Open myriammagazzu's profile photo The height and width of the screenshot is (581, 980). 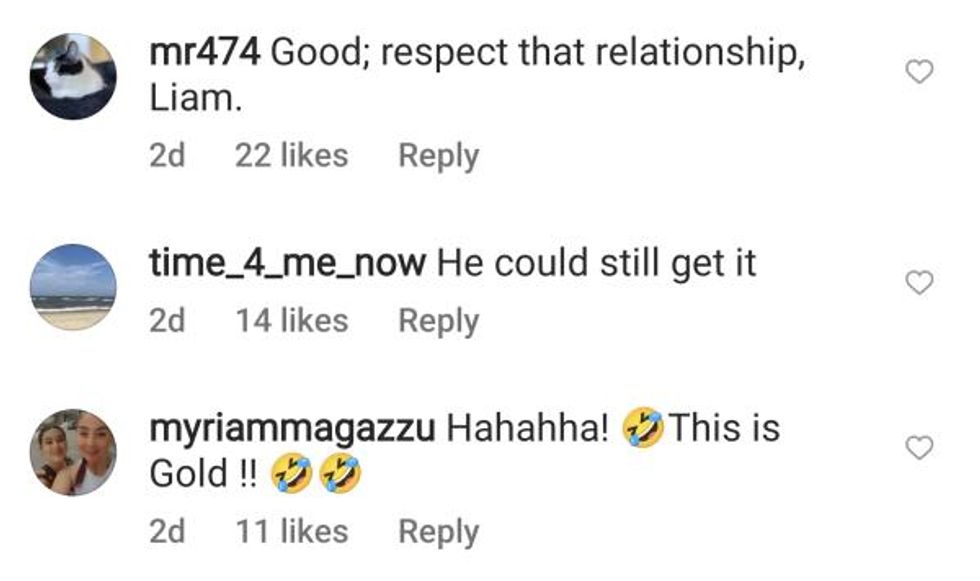tap(73, 452)
